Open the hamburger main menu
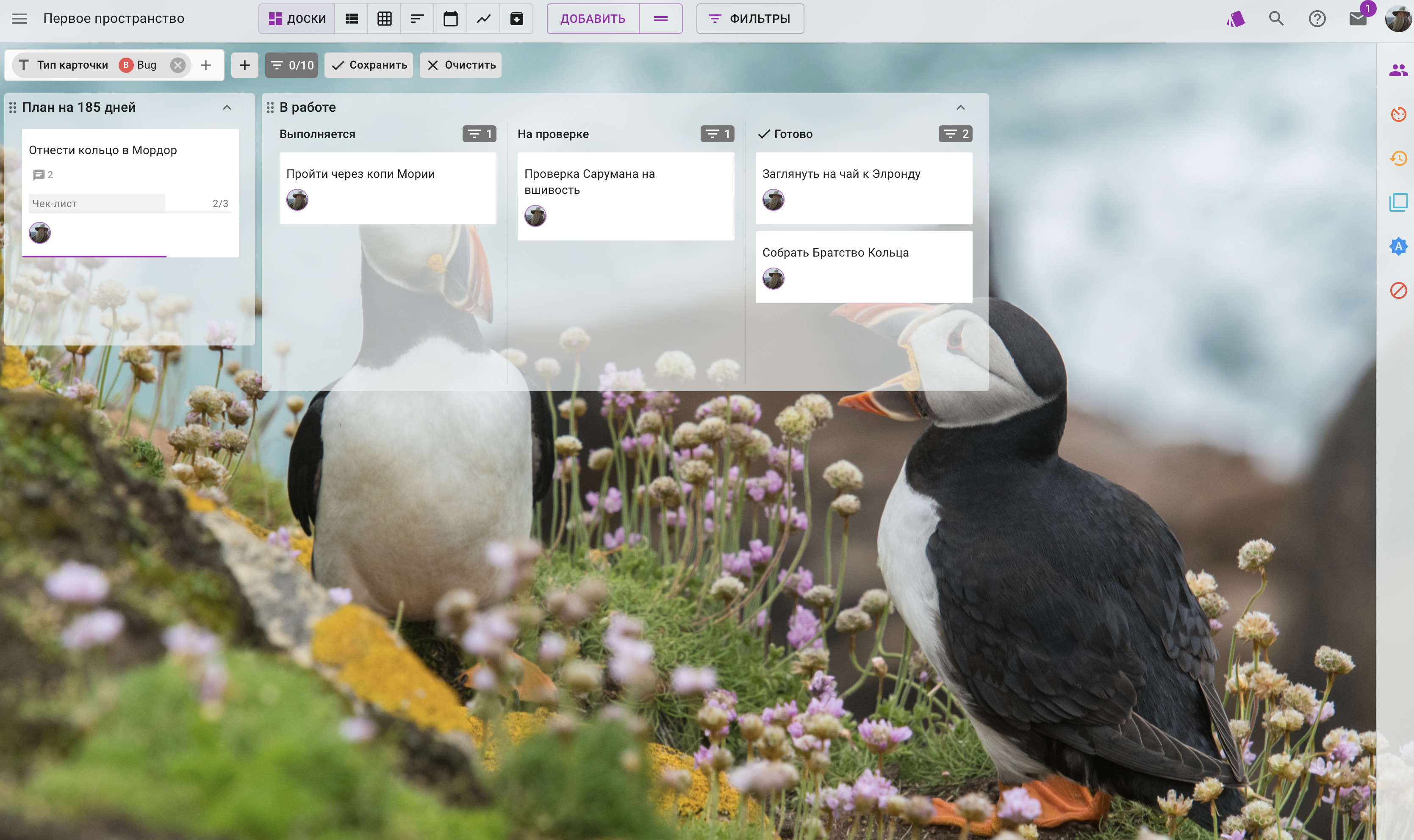Viewport: 1414px width, 840px height. [19, 19]
